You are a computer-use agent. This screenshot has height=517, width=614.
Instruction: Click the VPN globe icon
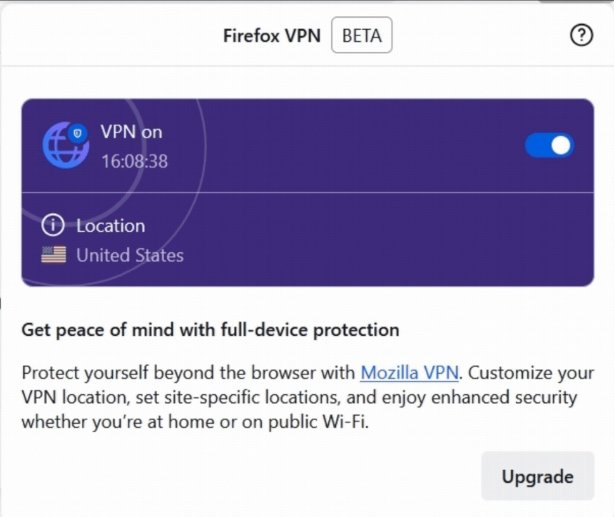pos(64,146)
